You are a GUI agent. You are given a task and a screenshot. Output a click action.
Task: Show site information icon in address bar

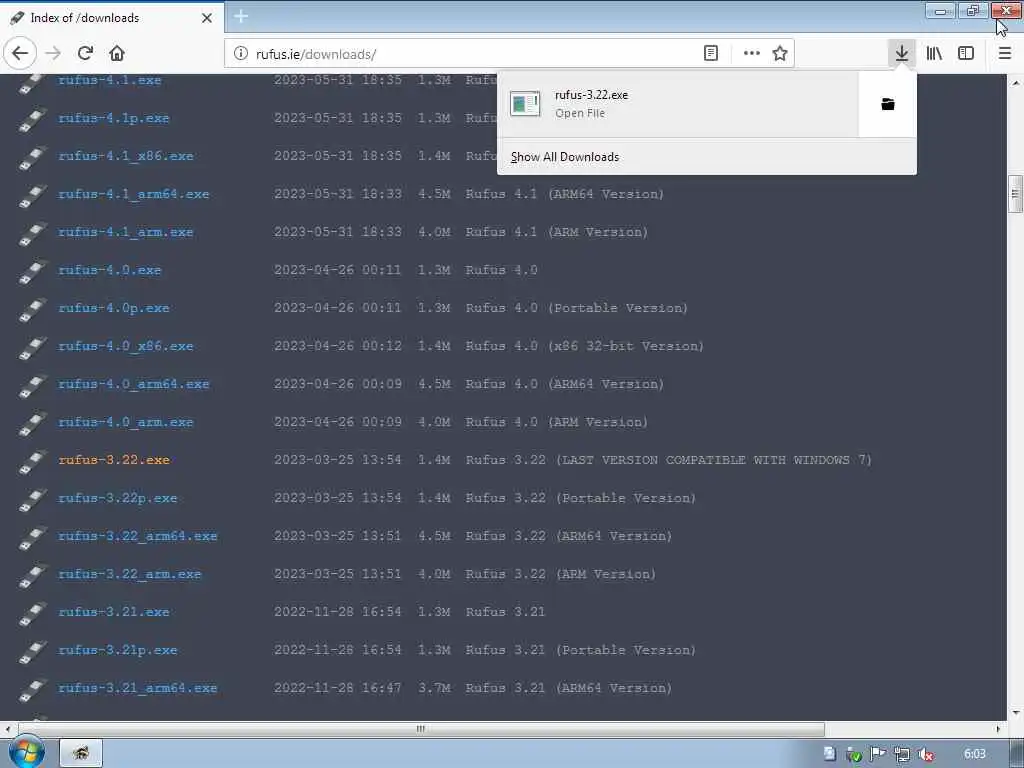coord(240,54)
